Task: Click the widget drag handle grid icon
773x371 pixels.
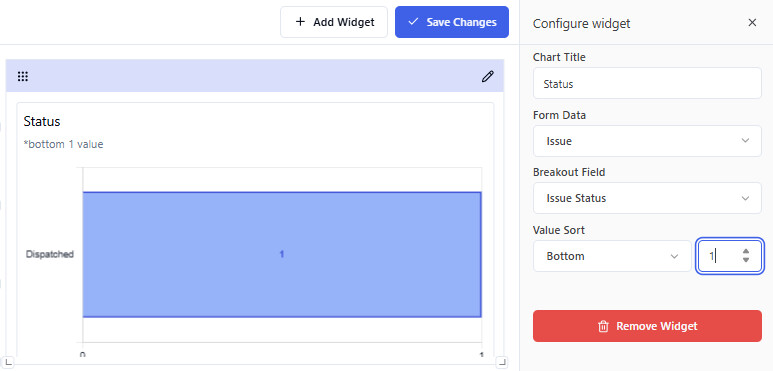Action: tap(23, 76)
